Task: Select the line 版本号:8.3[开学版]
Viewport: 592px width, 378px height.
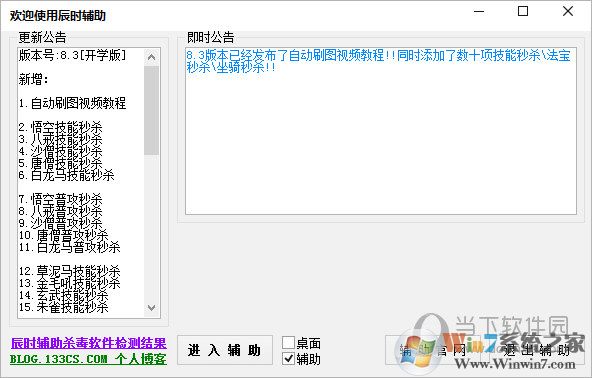Action: pyautogui.click(x=72, y=56)
